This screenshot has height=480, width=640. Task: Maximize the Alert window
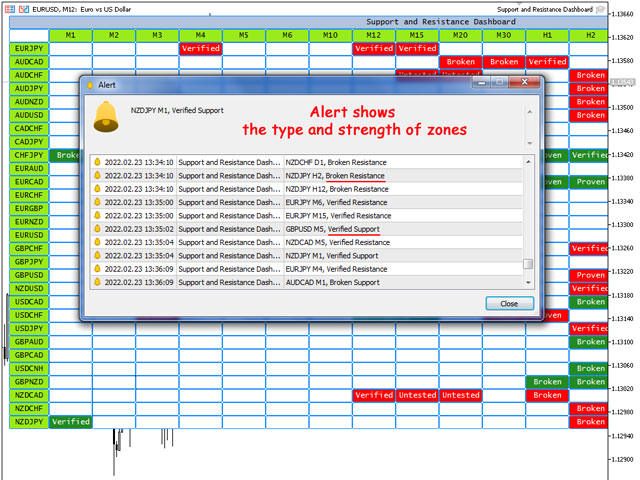pyautogui.click(x=499, y=82)
